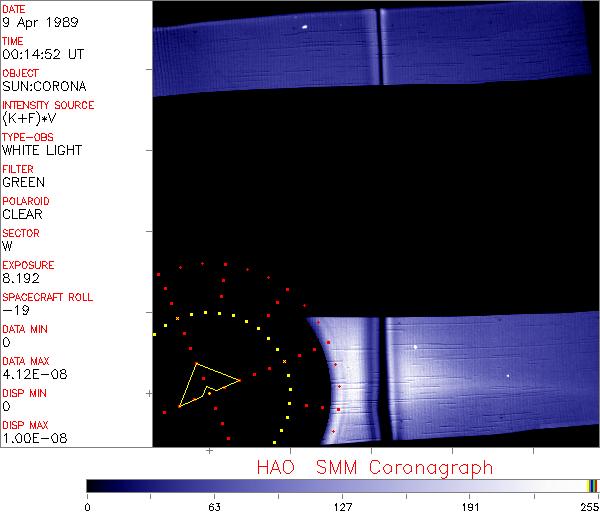Click the CLEAR polaroid value
The image size is (600, 512).
[x=22, y=215]
